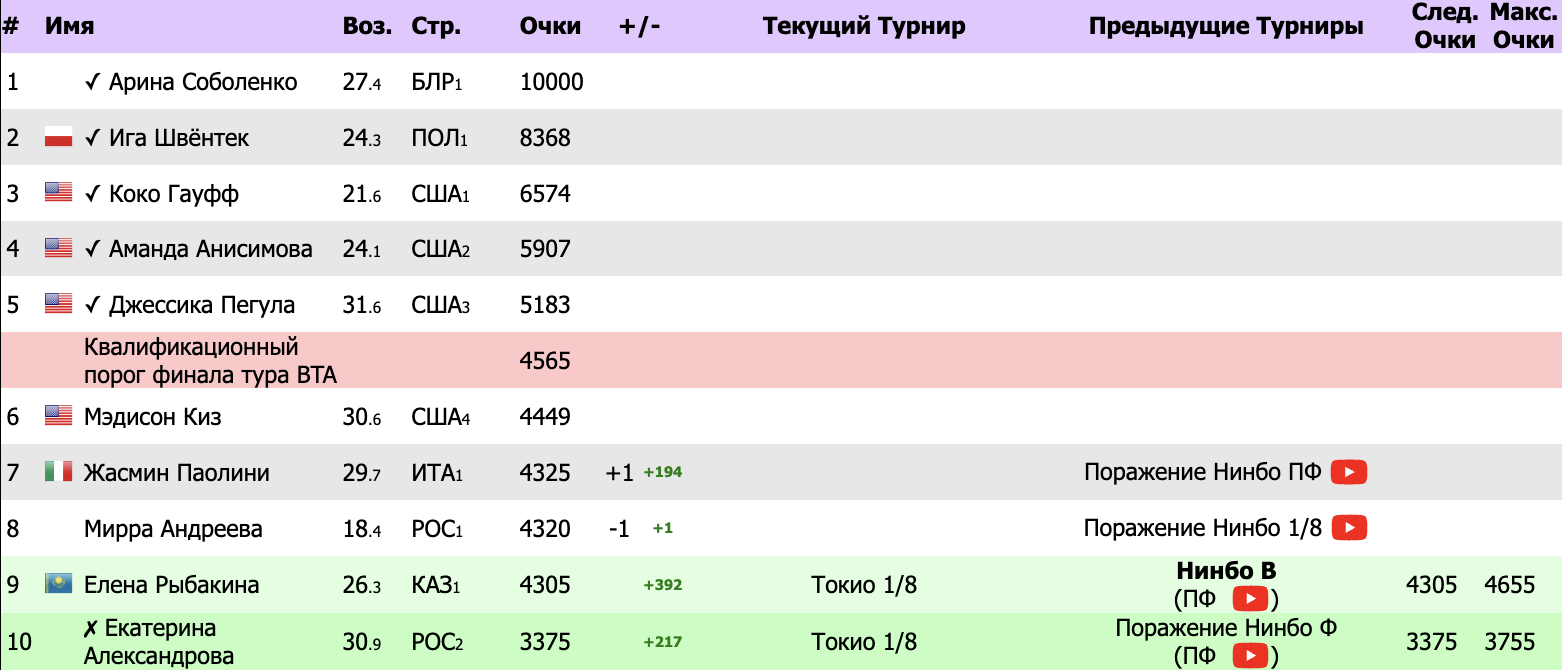Open YouTube video in Elena Rybakina row
The height and width of the screenshot is (670, 1562).
click(x=1250, y=600)
